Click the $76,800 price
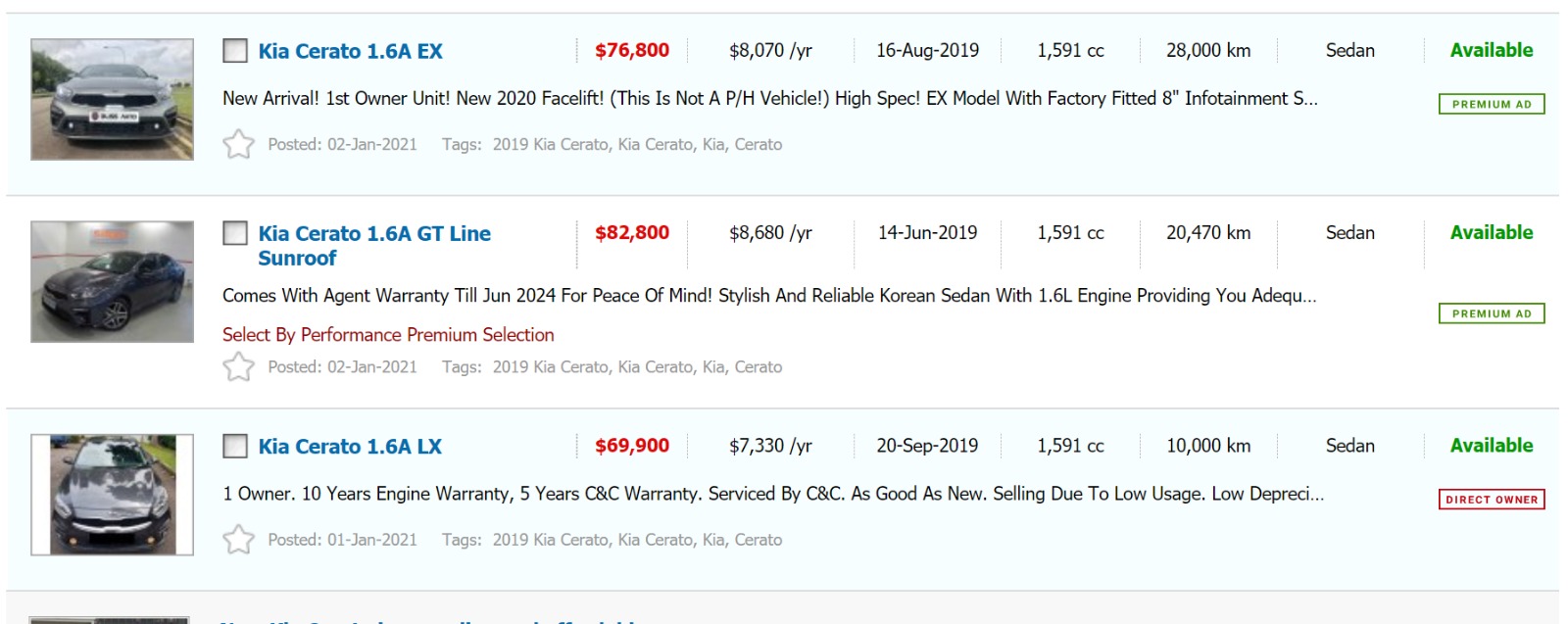Image resolution: width=1568 pixels, height=624 pixels. click(632, 50)
